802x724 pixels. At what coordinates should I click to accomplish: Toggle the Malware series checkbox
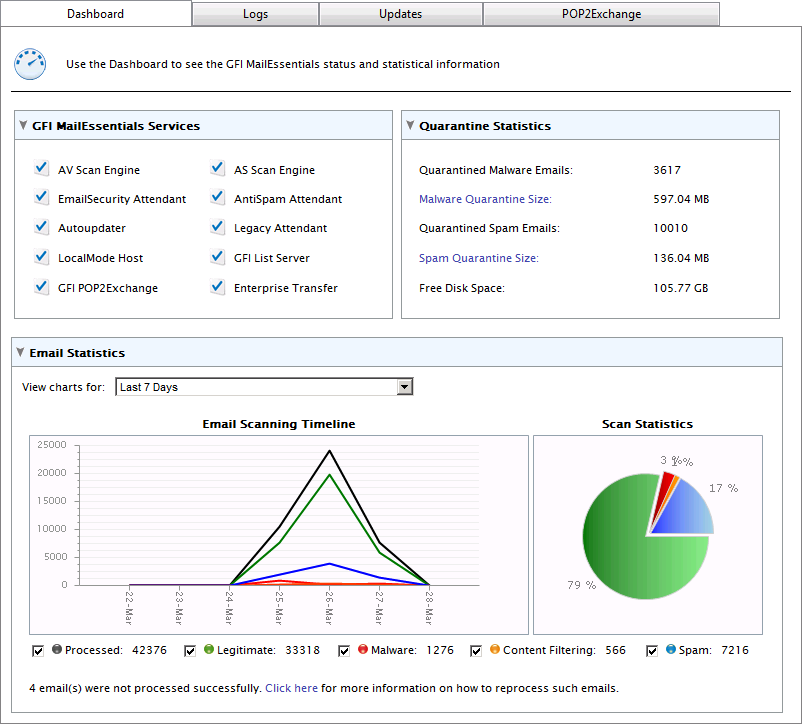pos(344,651)
